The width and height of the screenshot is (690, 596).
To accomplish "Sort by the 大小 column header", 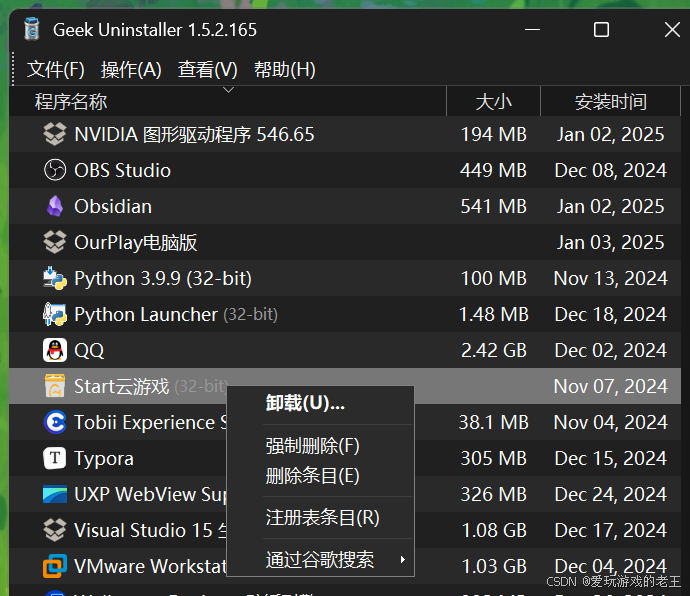I will 494,102.
